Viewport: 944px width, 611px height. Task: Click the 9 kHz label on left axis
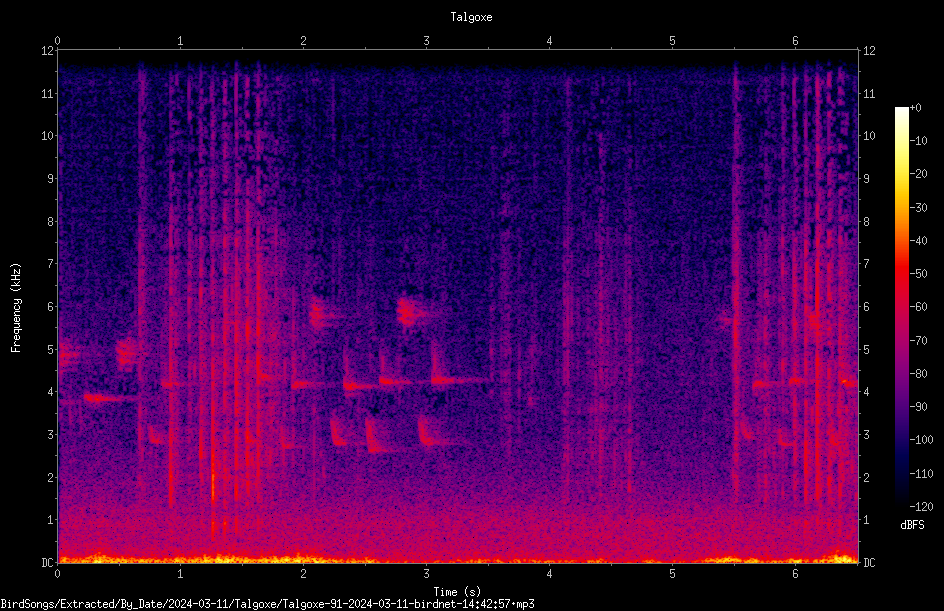tap(51, 178)
